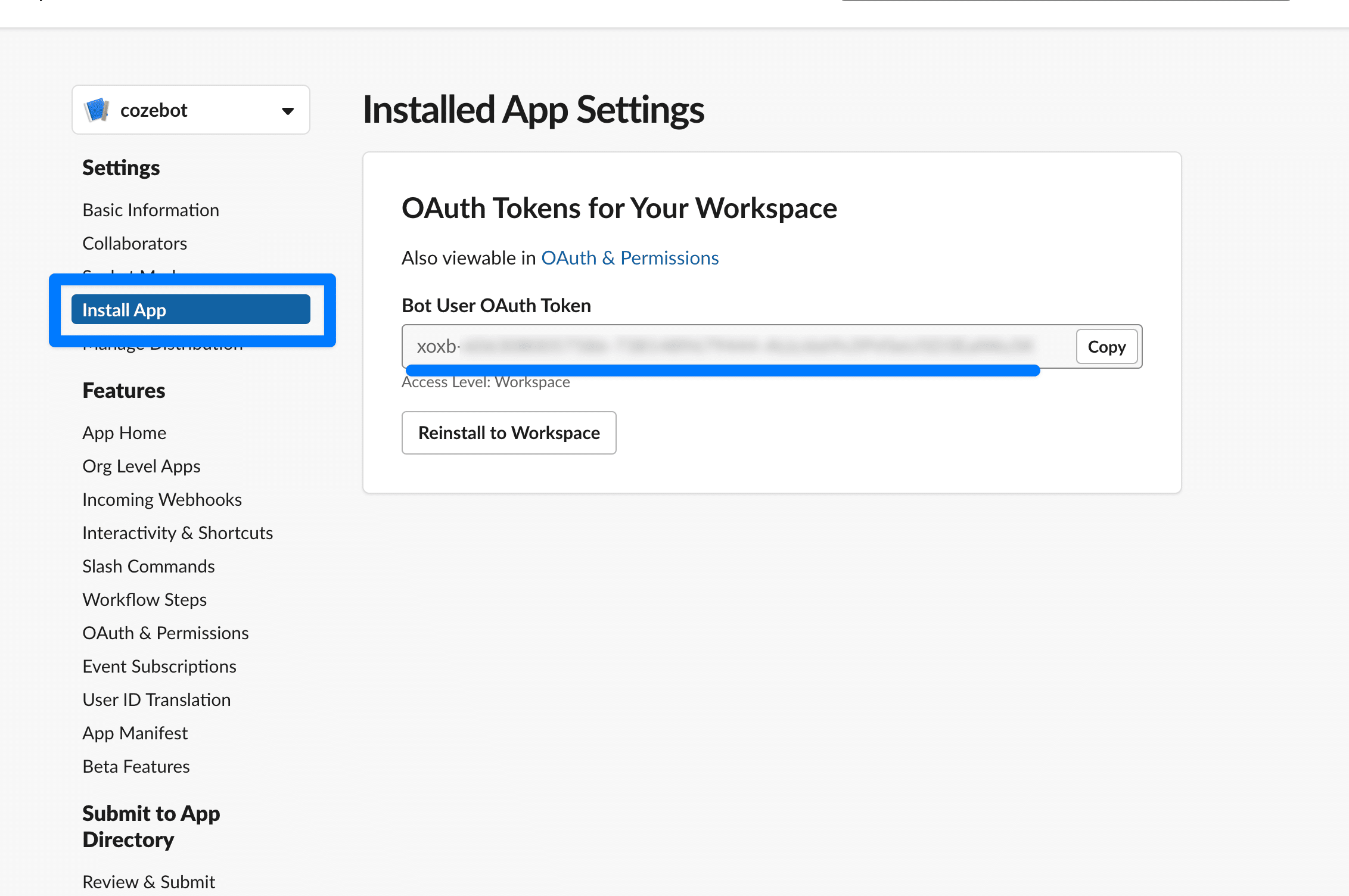Open OAuth & Permissions sidebar item
The image size is (1349, 896).
[x=165, y=633]
